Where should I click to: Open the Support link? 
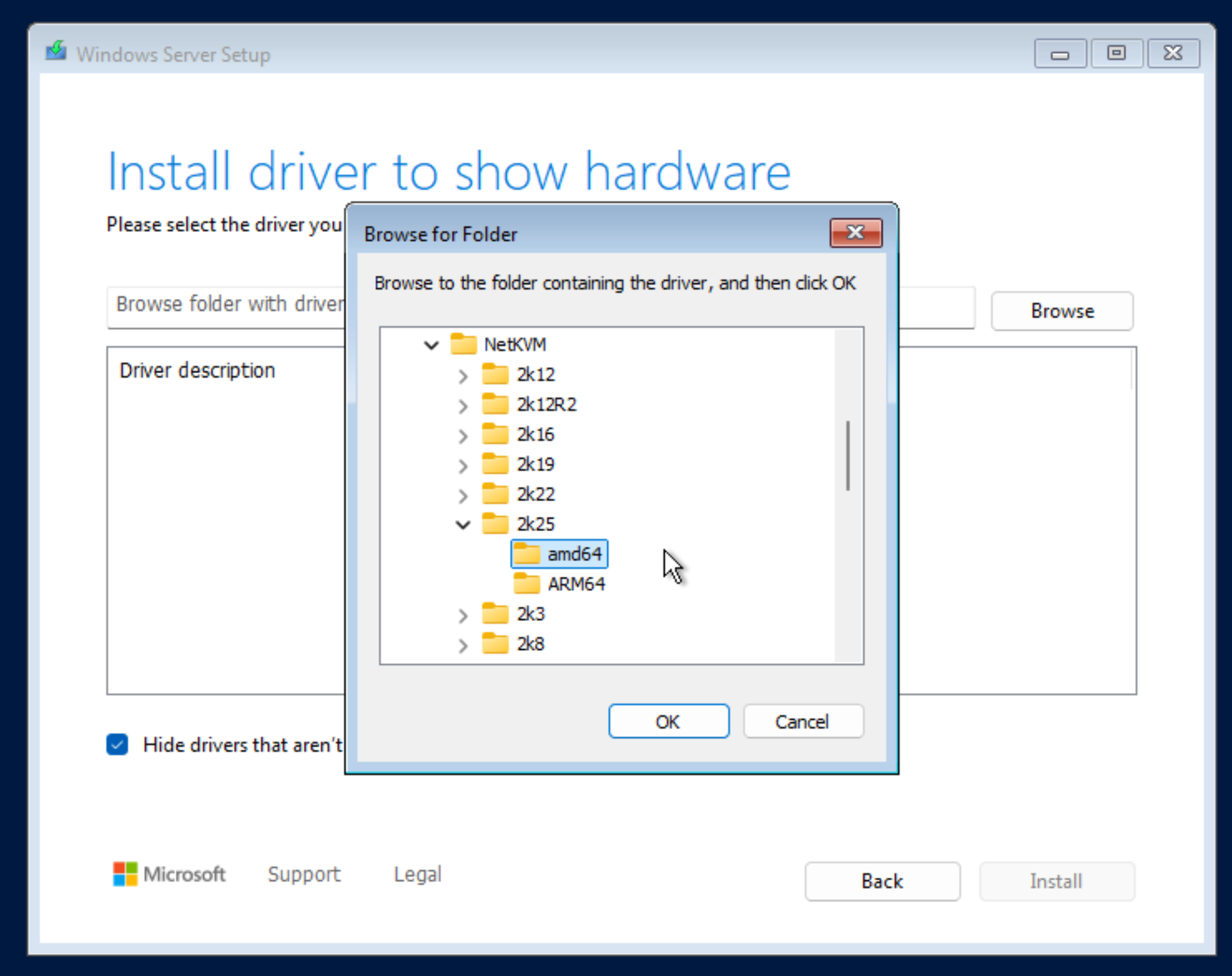304,874
